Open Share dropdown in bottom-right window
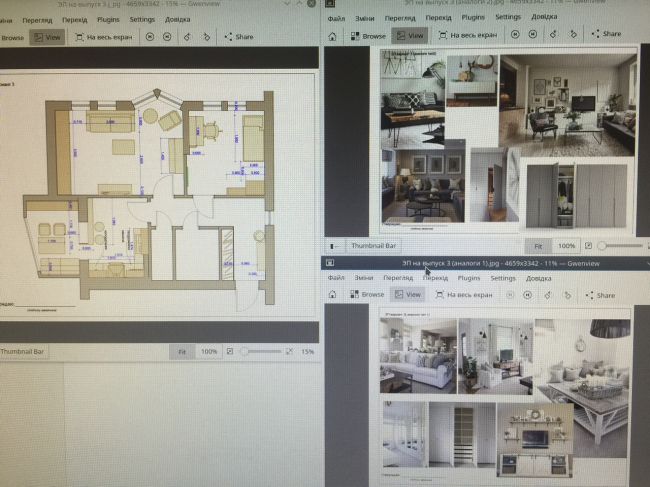 click(600, 295)
